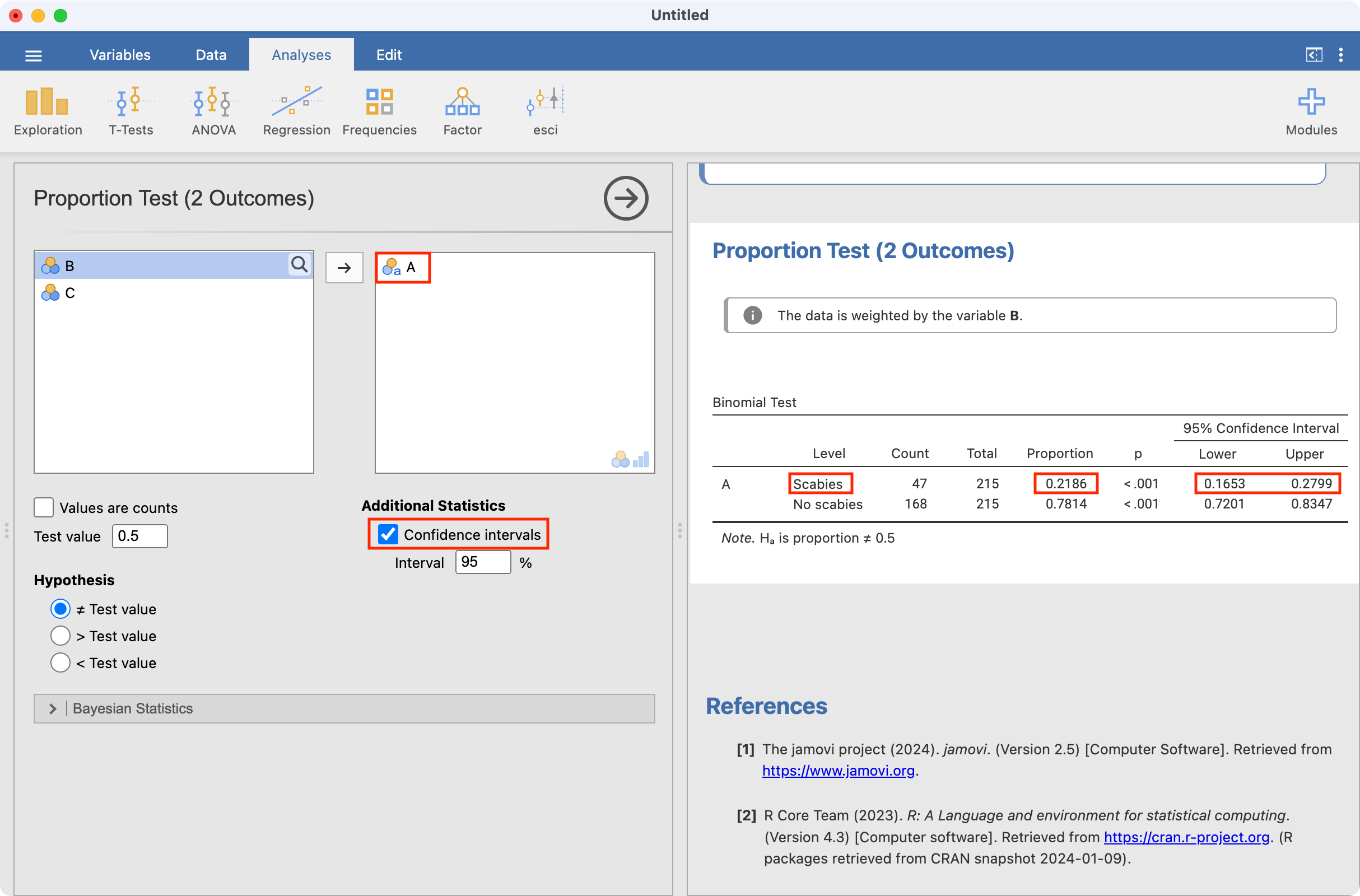Viewport: 1360px width, 896px height.
Task: Switch to the Data tab
Action: point(211,55)
